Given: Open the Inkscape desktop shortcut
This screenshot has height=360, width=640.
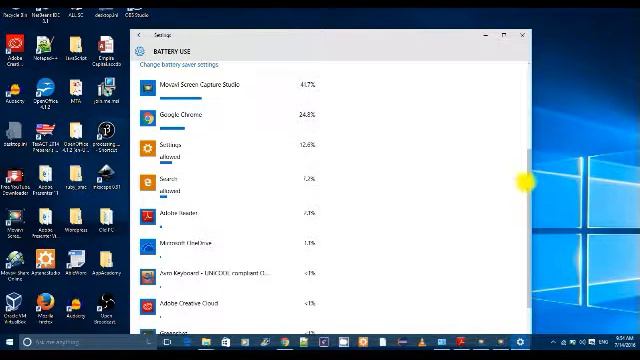Looking at the screenshot, I should pyautogui.click(x=106, y=177).
